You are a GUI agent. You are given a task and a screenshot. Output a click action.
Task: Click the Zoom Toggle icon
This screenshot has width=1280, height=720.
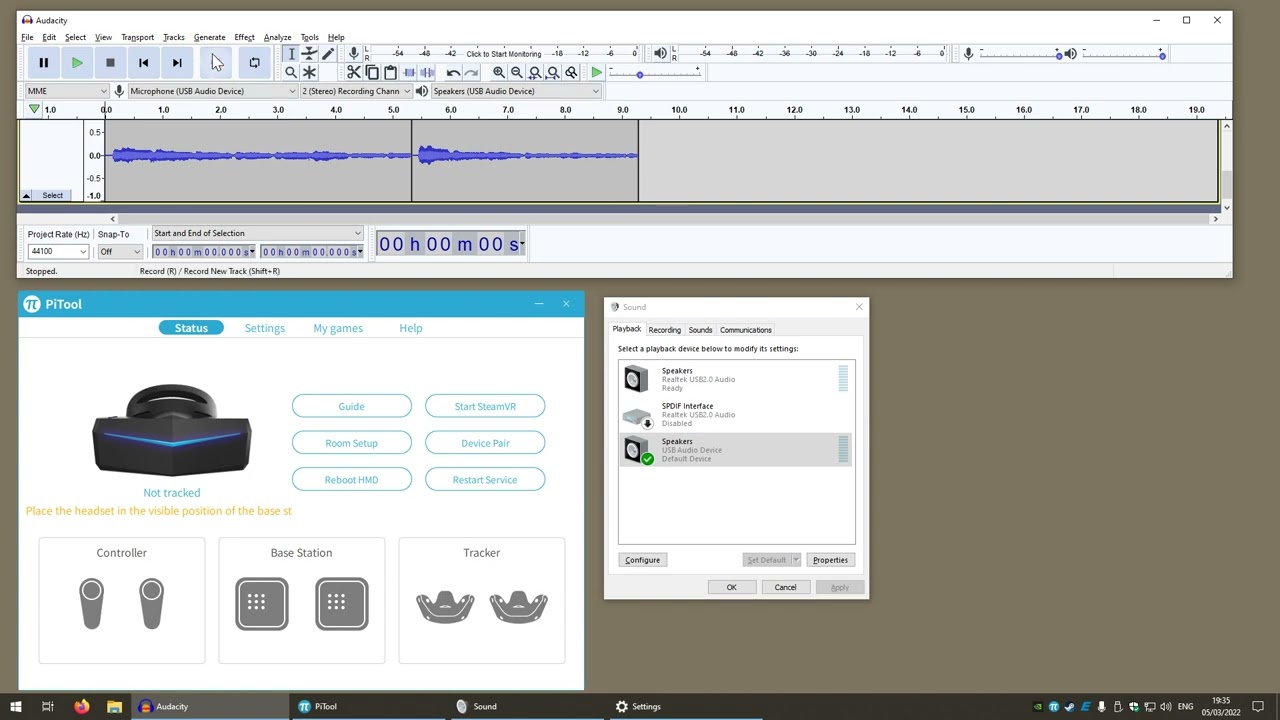(571, 72)
